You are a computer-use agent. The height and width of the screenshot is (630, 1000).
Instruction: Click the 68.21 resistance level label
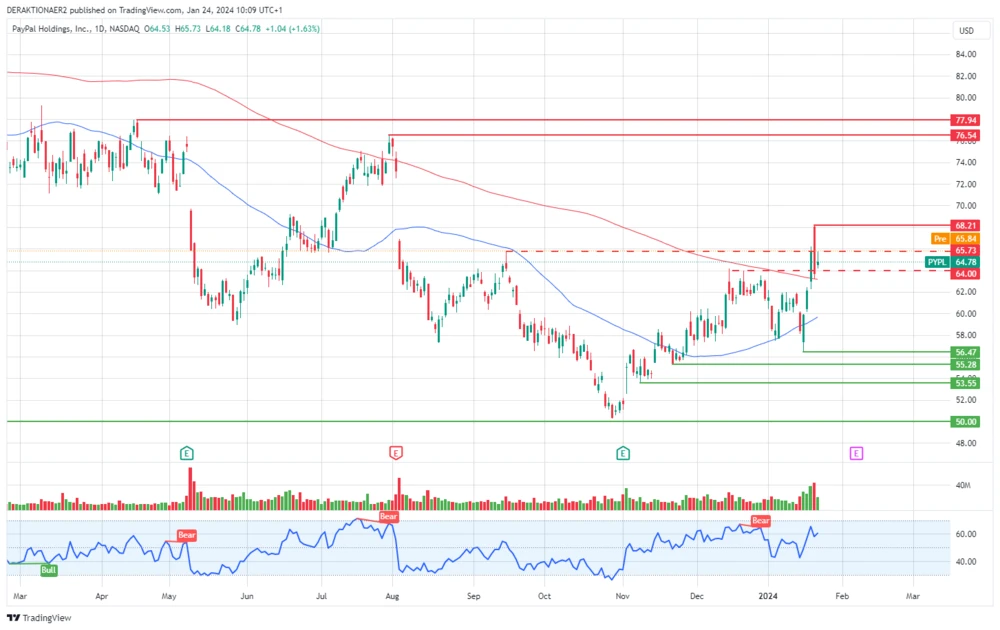pos(963,225)
